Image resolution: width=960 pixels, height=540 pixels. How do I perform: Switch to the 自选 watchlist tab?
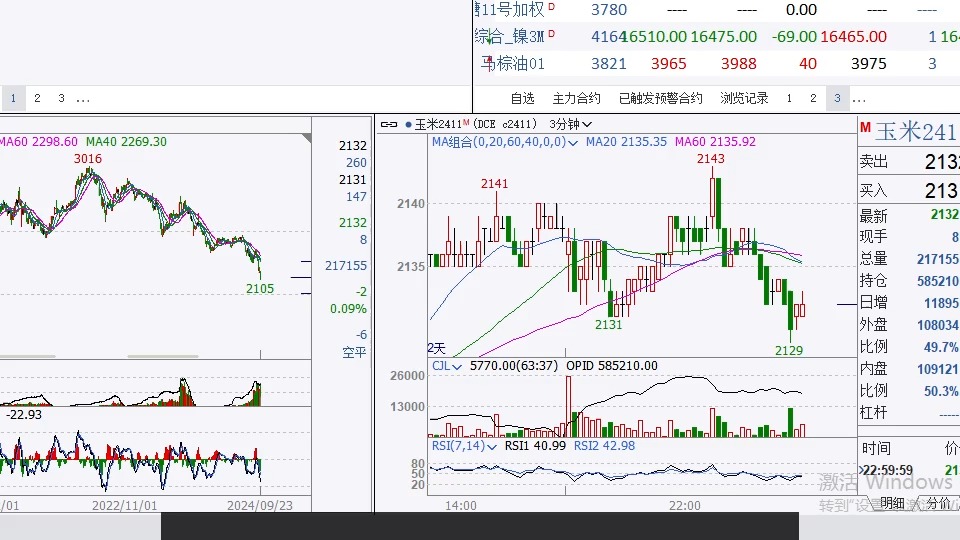point(523,98)
